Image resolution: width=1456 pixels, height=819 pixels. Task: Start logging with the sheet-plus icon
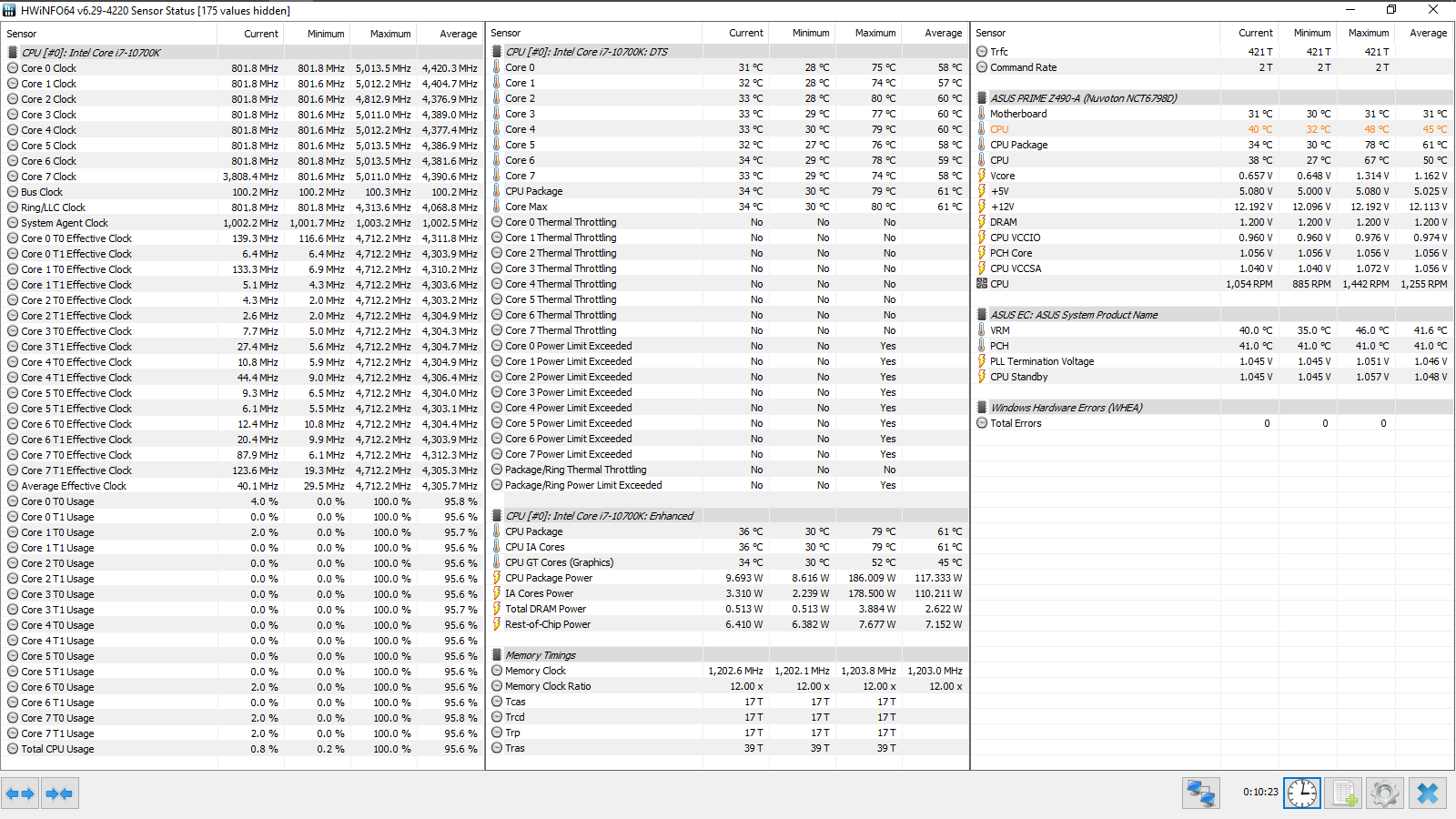(1343, 794)
